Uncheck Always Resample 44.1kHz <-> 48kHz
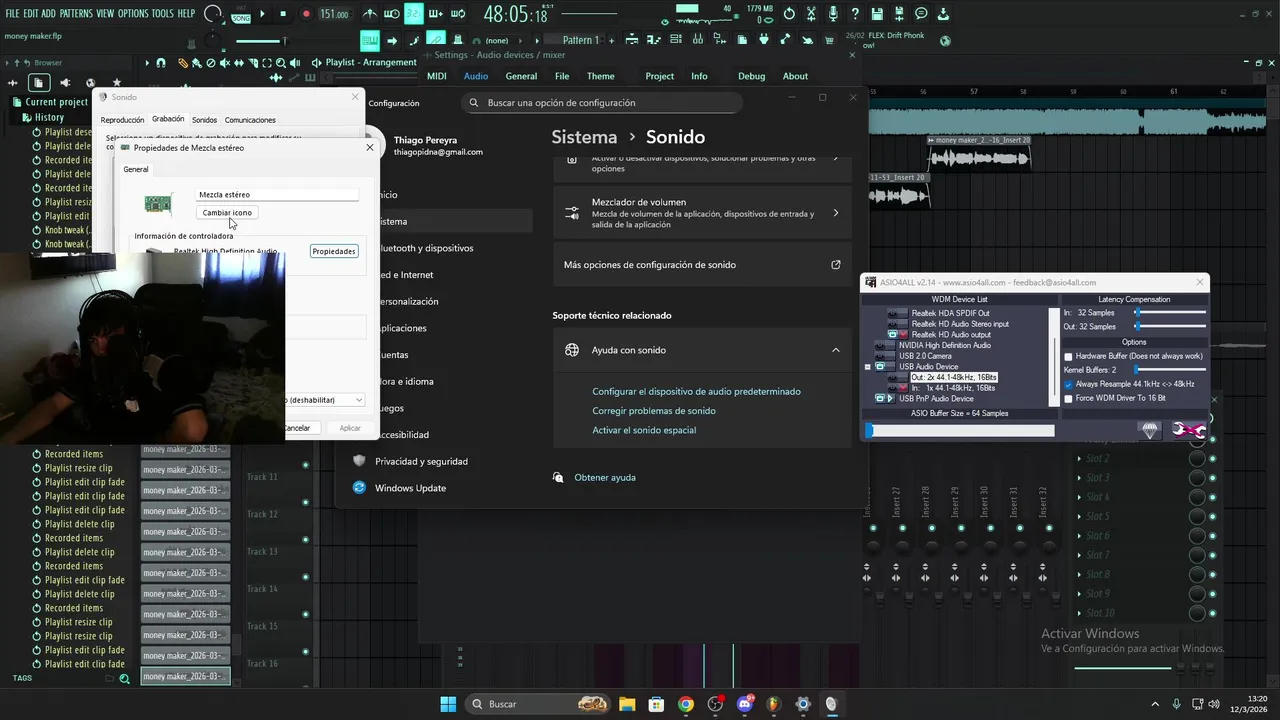The height and width of the screenshot is (720, 1280). point(1069,384)
